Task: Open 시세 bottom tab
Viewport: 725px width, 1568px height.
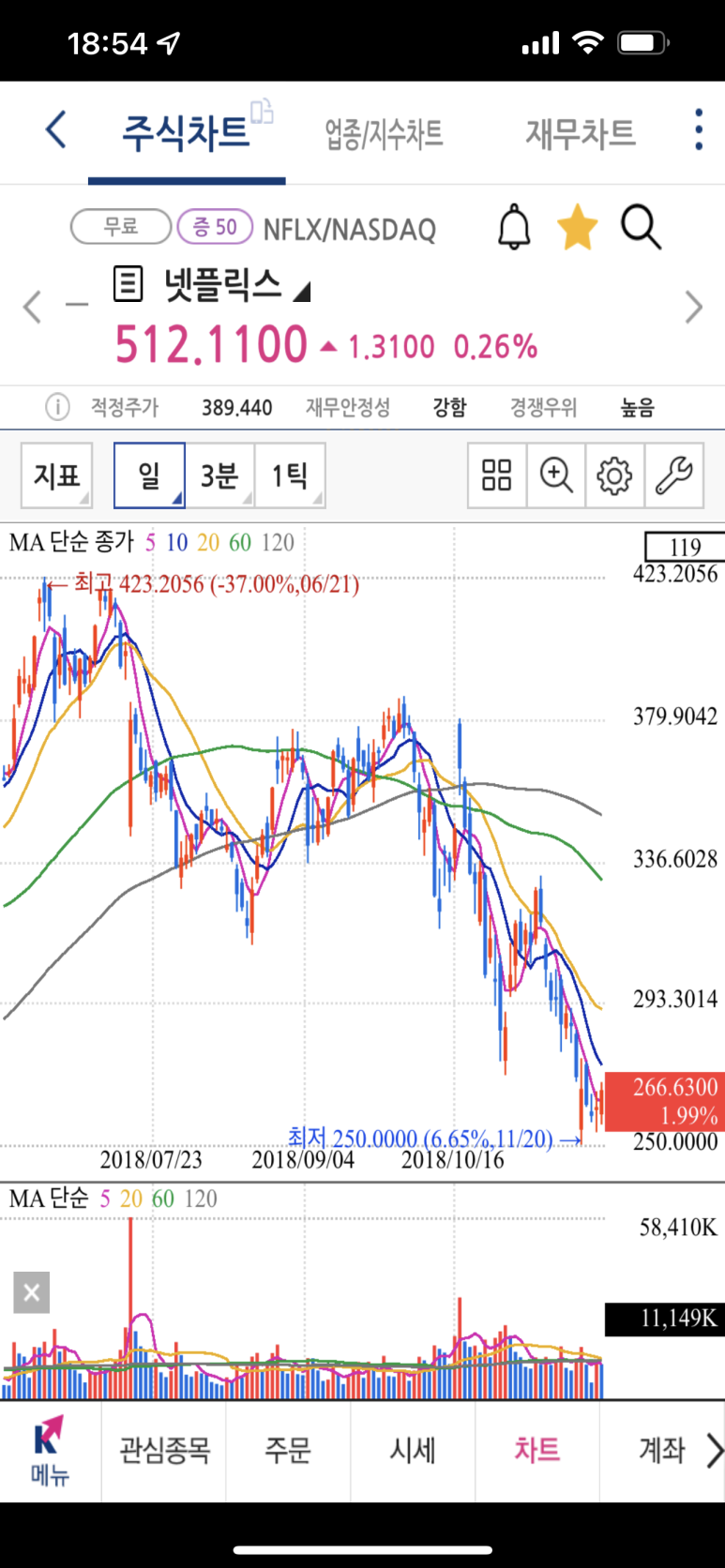Action: coord(413,1451)
